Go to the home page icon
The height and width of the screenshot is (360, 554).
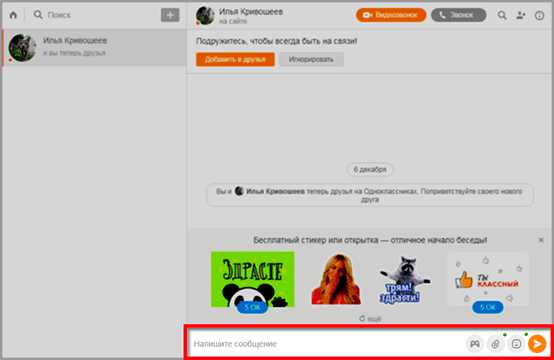(x=13, y=15)
